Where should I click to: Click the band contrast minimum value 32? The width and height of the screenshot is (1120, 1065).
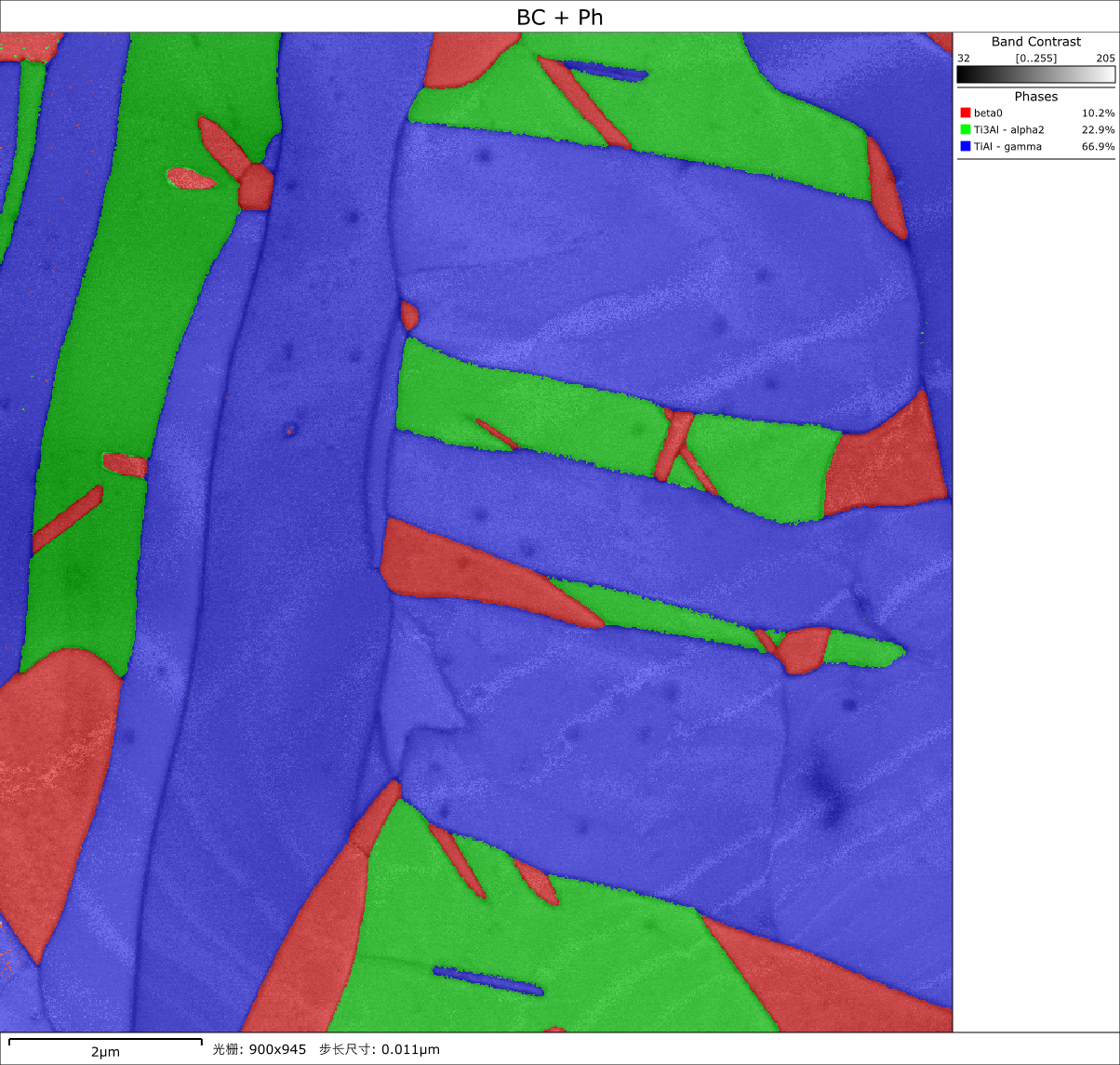pos(964,58)
